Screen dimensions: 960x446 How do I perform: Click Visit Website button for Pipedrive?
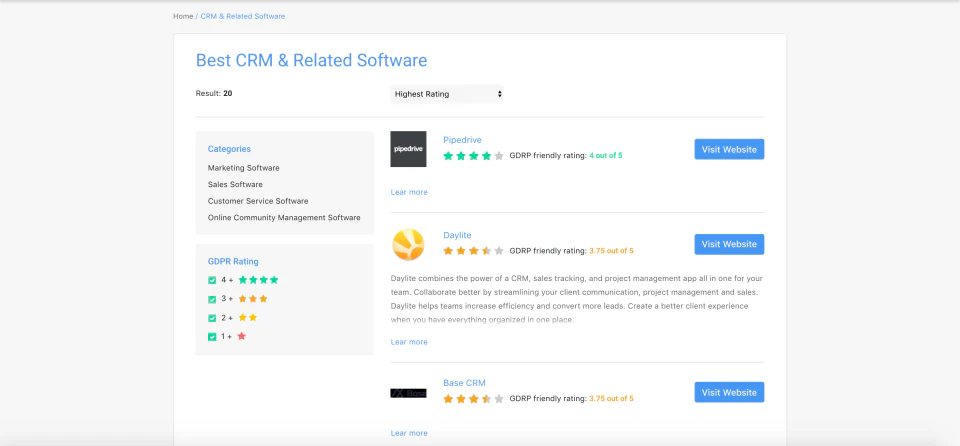pyautogui.click(x=729, y=149)
